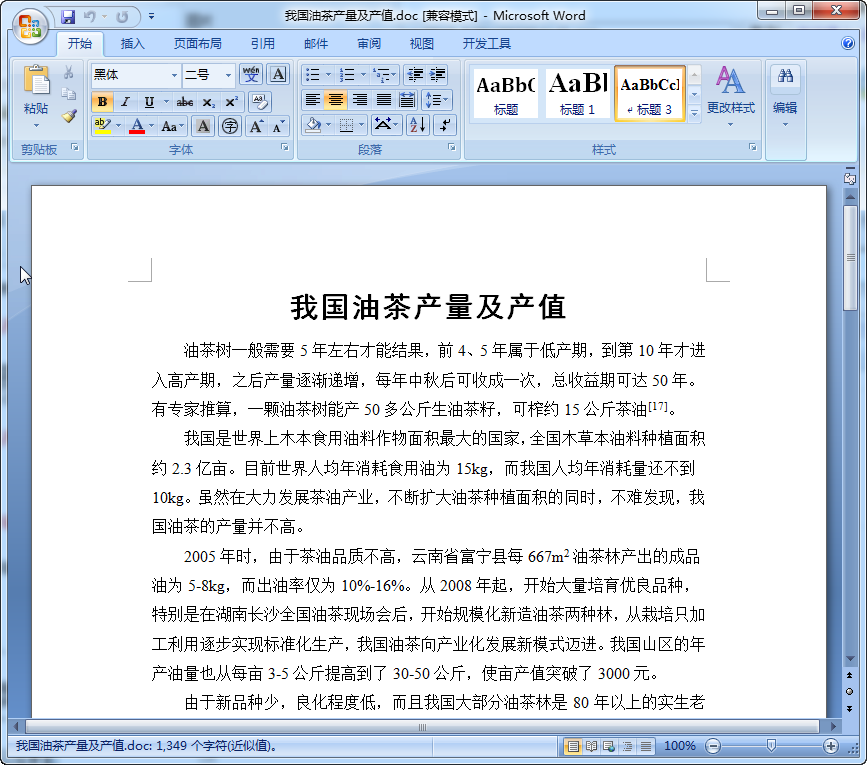Click the superscript icon
This screenshot has width=867, height=765.
(x=230, y=102)
